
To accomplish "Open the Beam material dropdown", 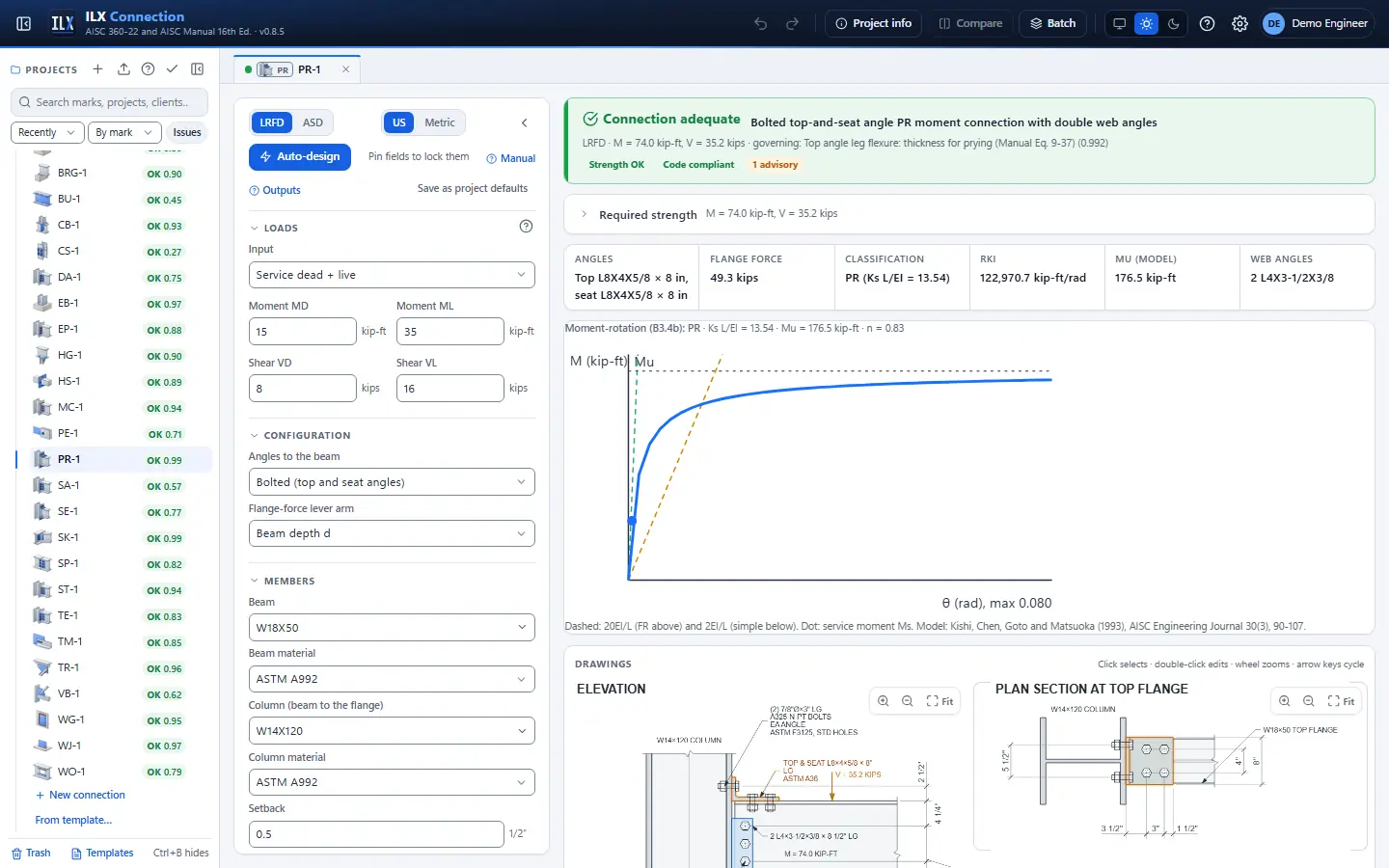I will point(392,679).
